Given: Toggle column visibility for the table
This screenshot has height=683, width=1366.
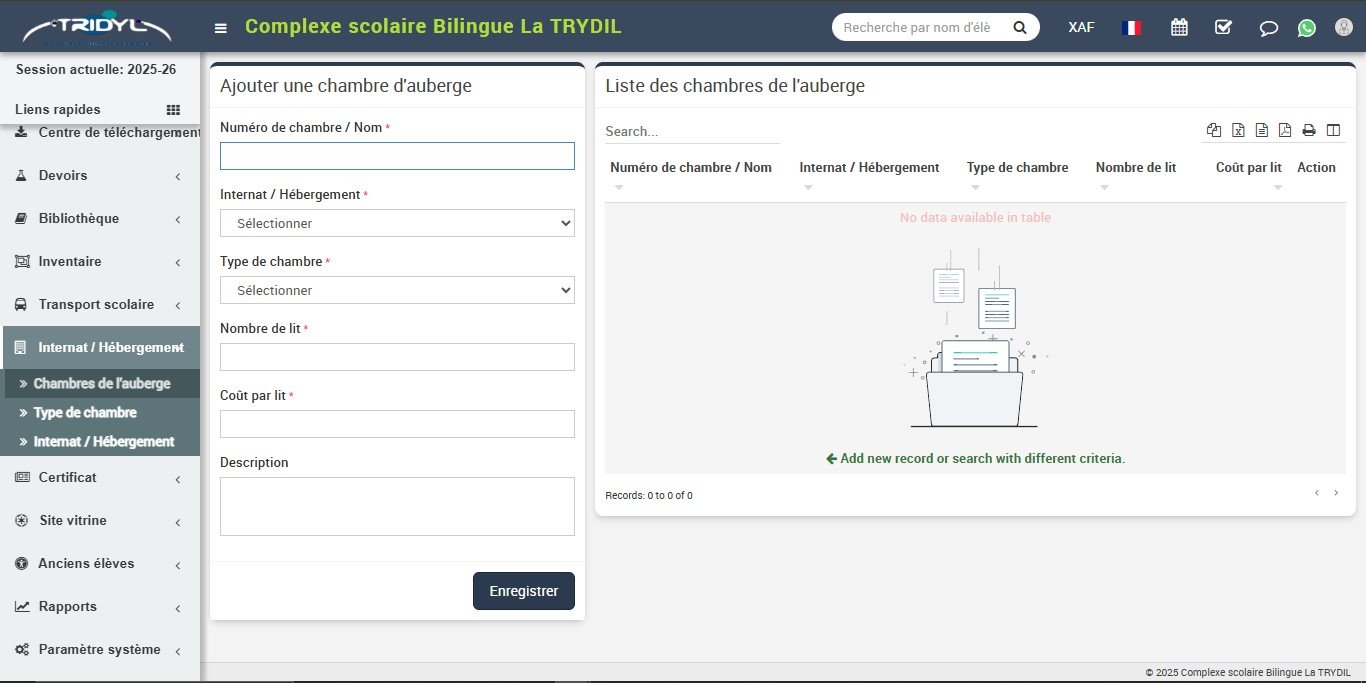Looking at the screenshot, I should tap(1333, 130).
